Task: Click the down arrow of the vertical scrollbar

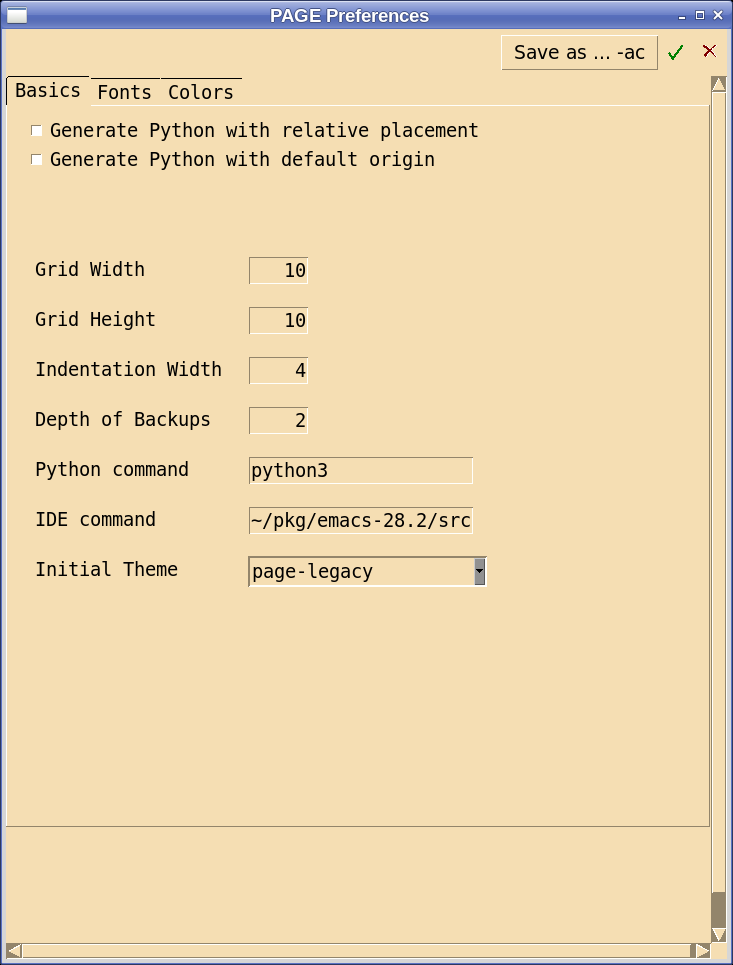Action: click(719, 935)
